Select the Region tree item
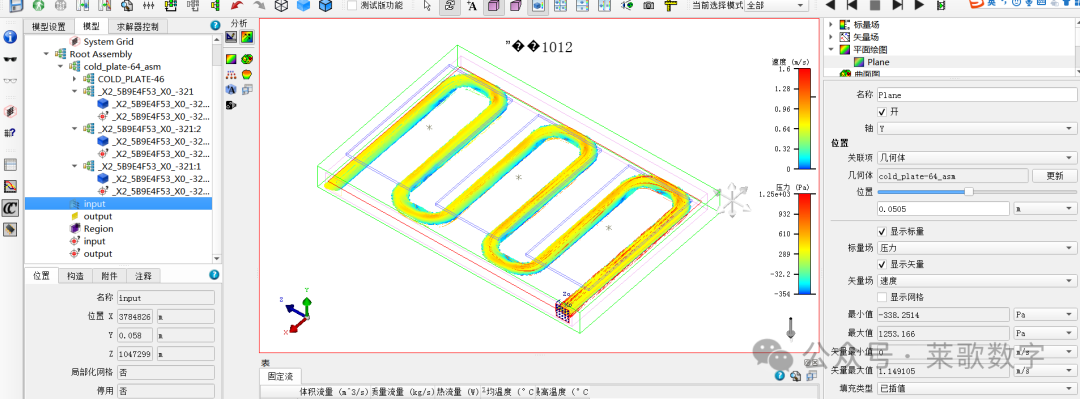The image size is (1080, 399). click(98, 229)
